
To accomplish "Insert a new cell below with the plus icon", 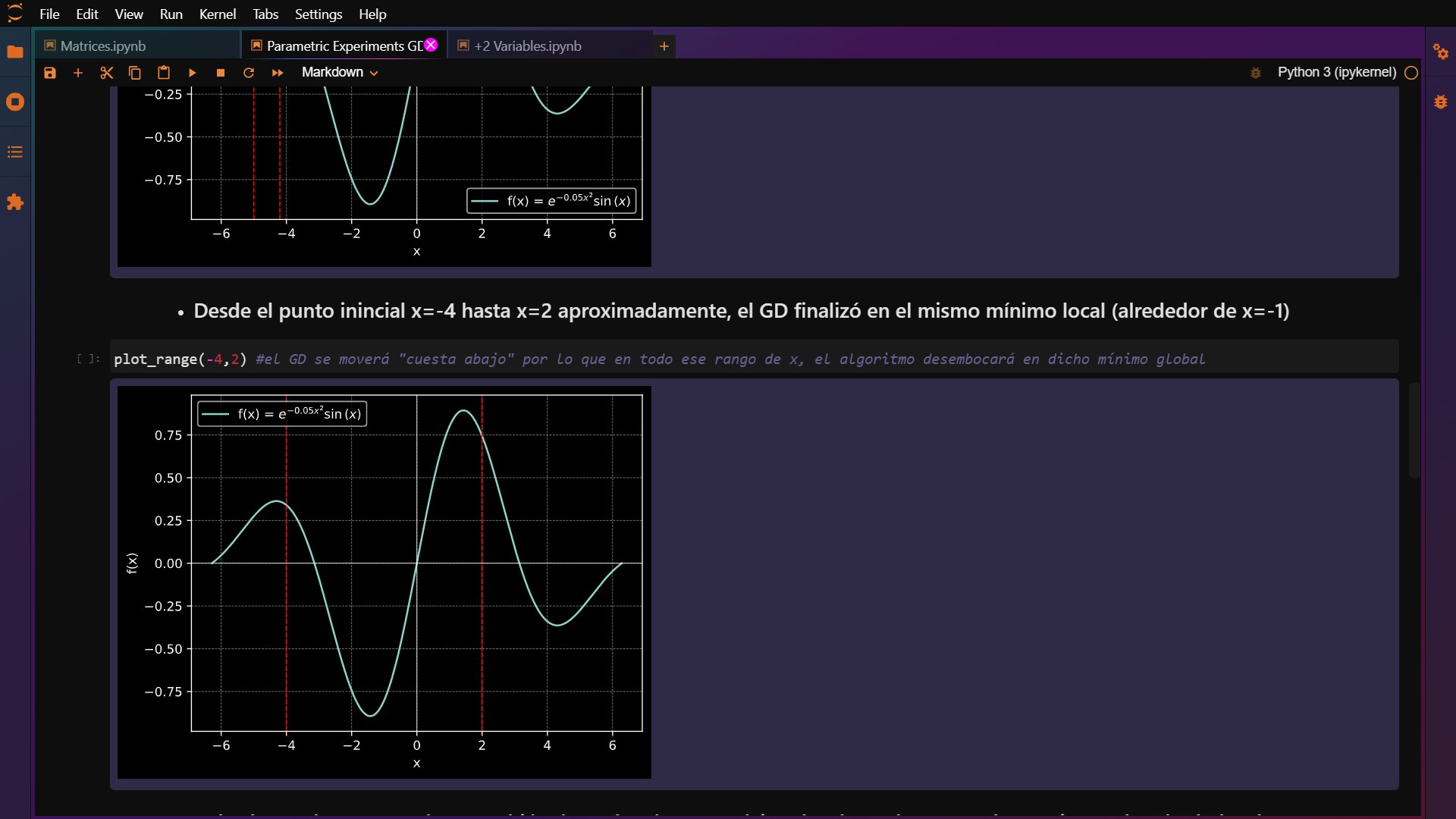I will pyautogui.click(x=78, y=73).
